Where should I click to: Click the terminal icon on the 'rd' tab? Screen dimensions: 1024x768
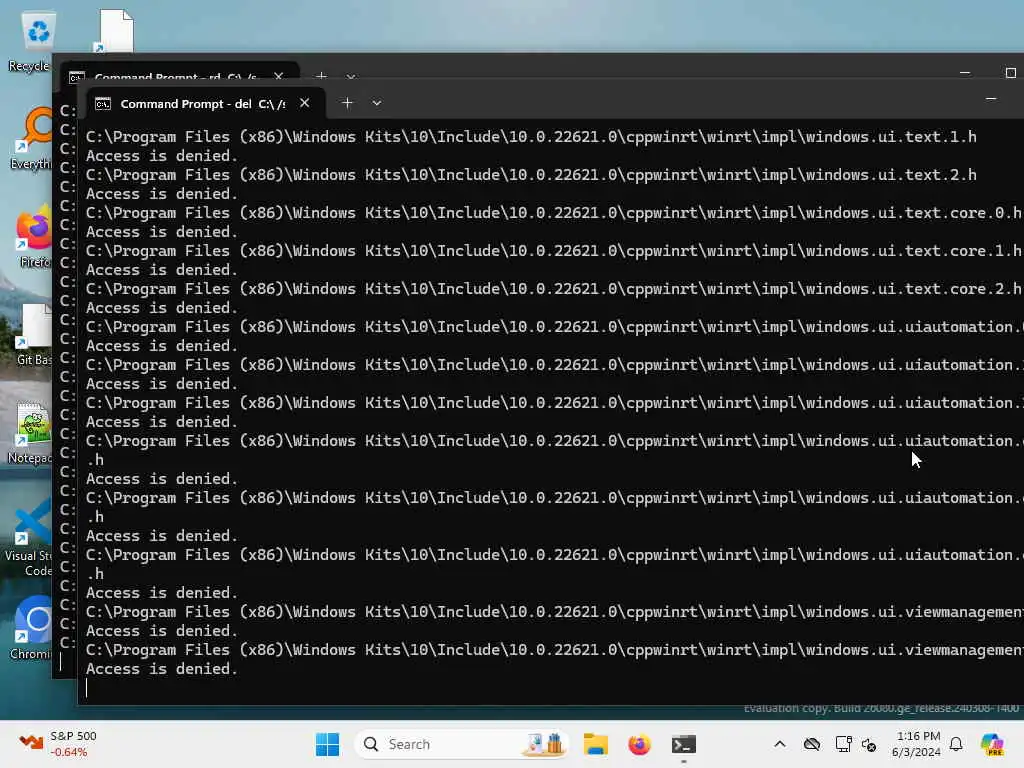click(76, 77)
